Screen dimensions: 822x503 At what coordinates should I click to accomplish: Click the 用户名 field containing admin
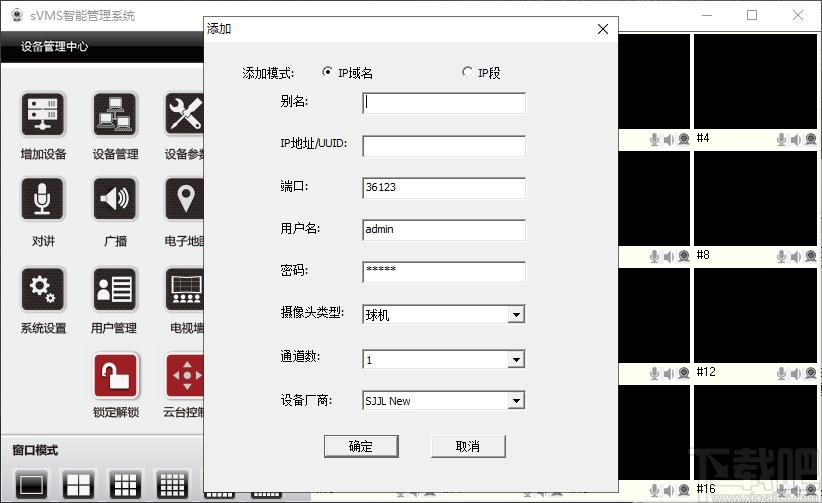coord(444,230)
